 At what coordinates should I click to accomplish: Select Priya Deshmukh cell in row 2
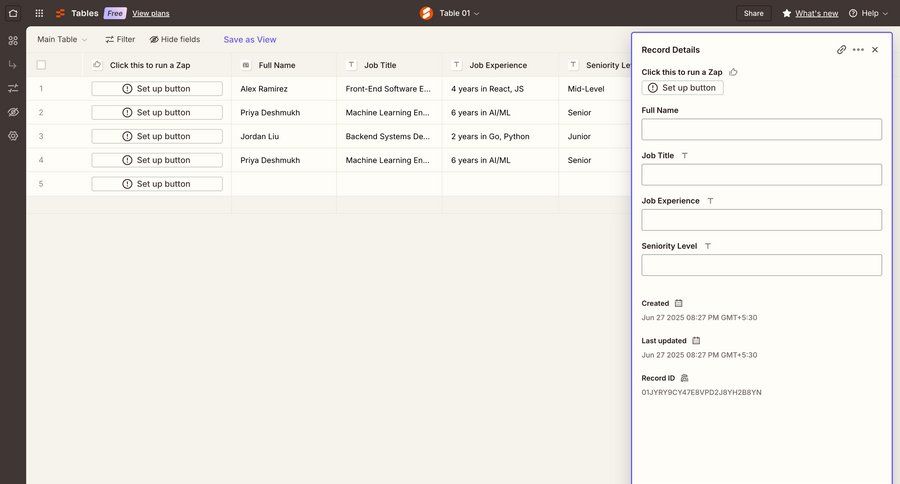tap(284, 113)
